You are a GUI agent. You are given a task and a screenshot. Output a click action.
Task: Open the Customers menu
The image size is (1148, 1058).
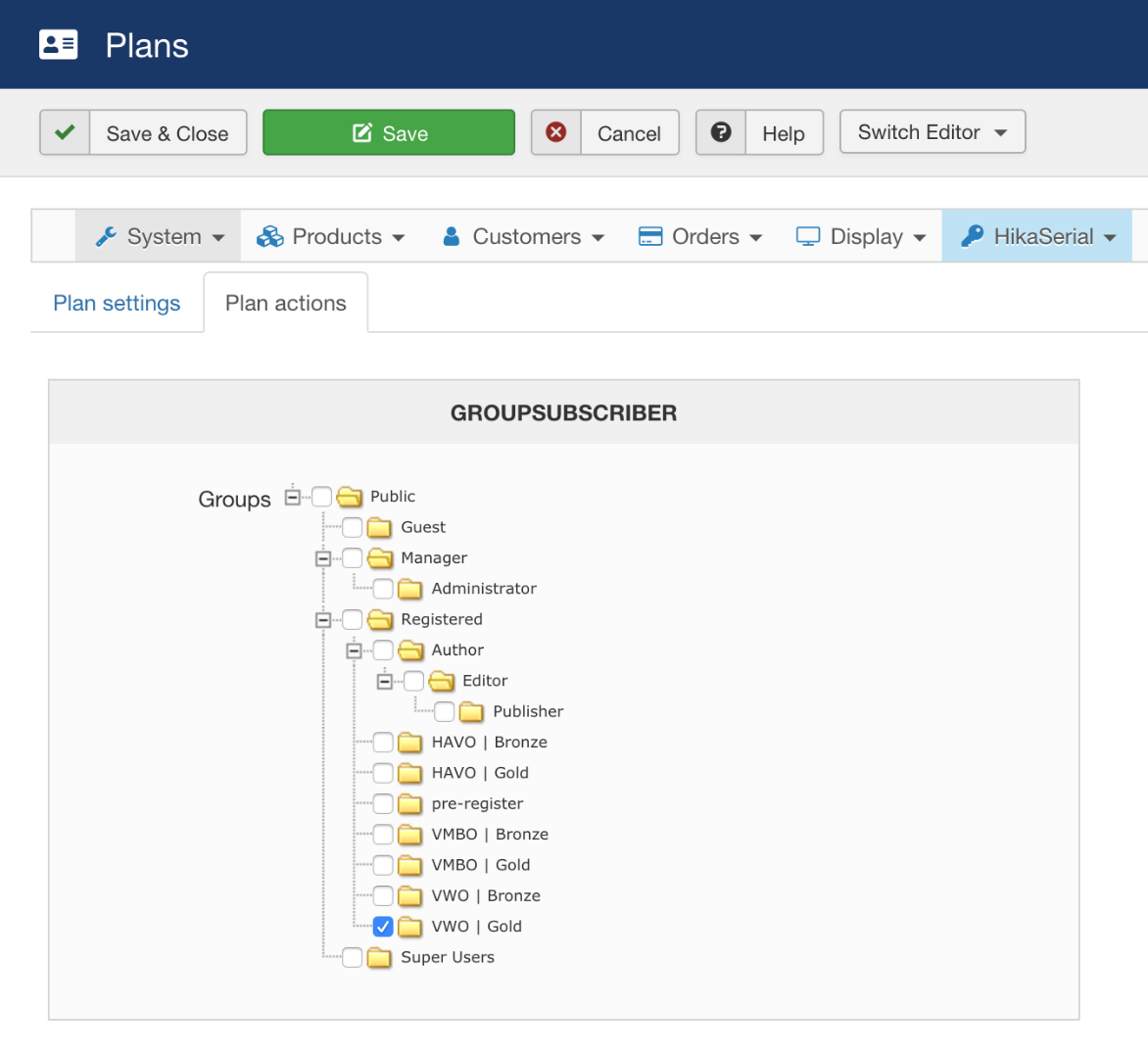click(524, 236)
